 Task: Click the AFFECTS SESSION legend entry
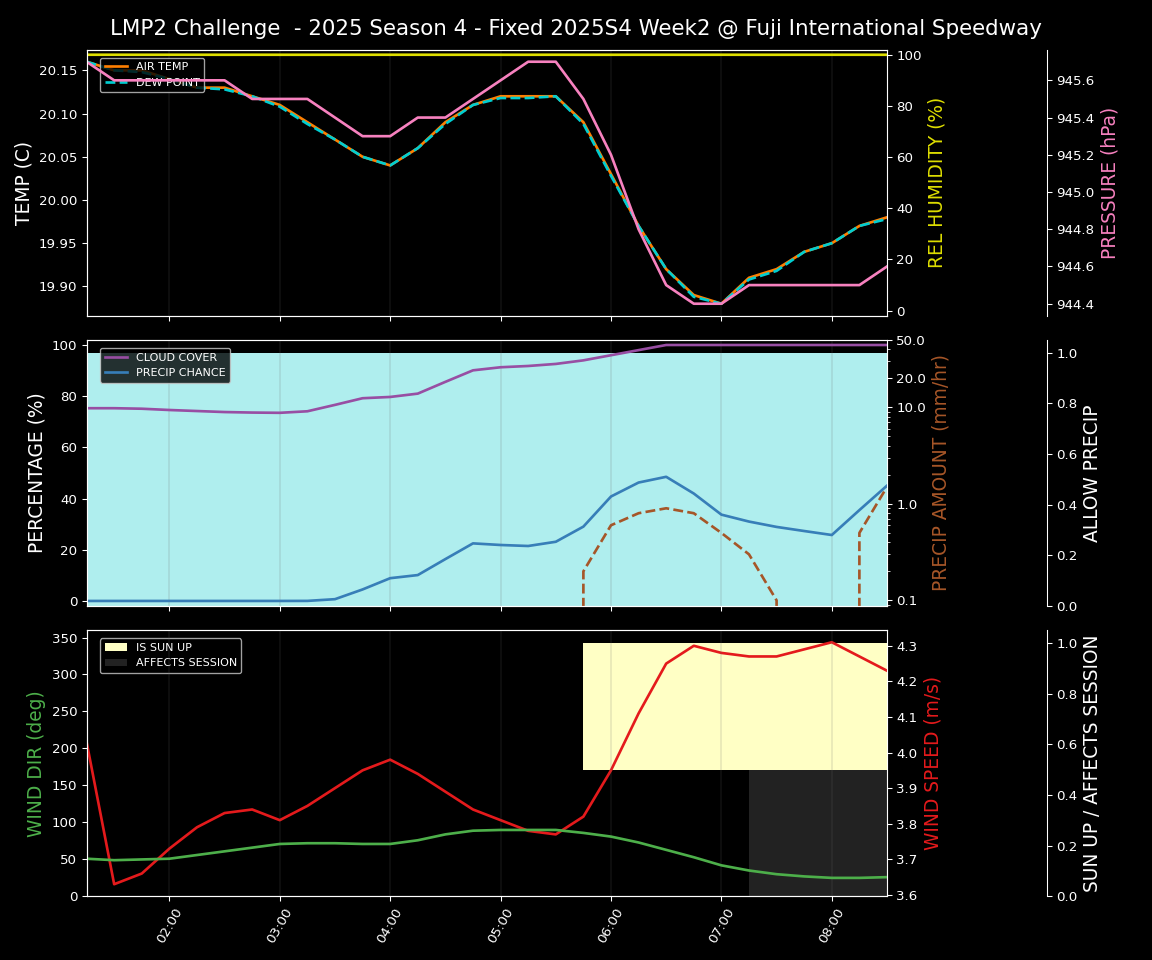(186, 662)
